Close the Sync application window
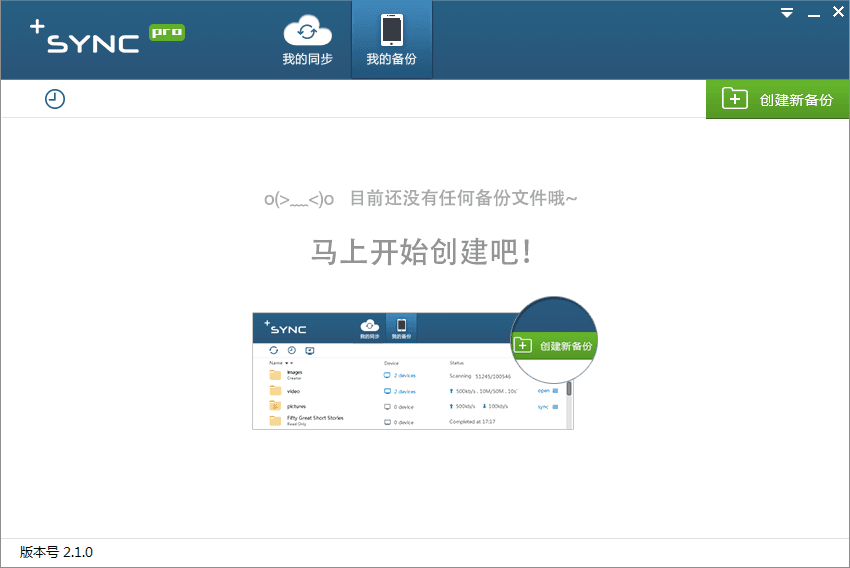Viewport: 850px width, 568px height. pyautogui.click(x=838, y=12)
